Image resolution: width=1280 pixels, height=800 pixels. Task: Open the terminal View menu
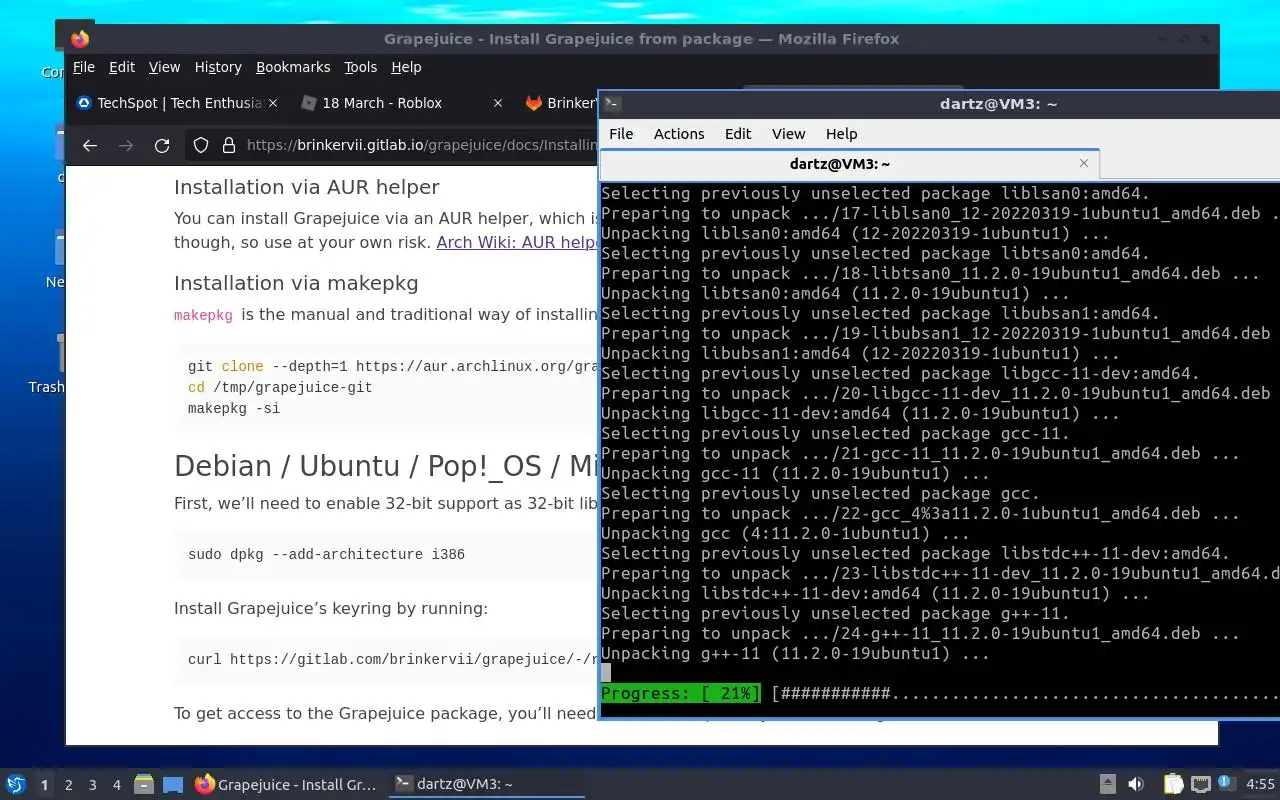point(788,134)
